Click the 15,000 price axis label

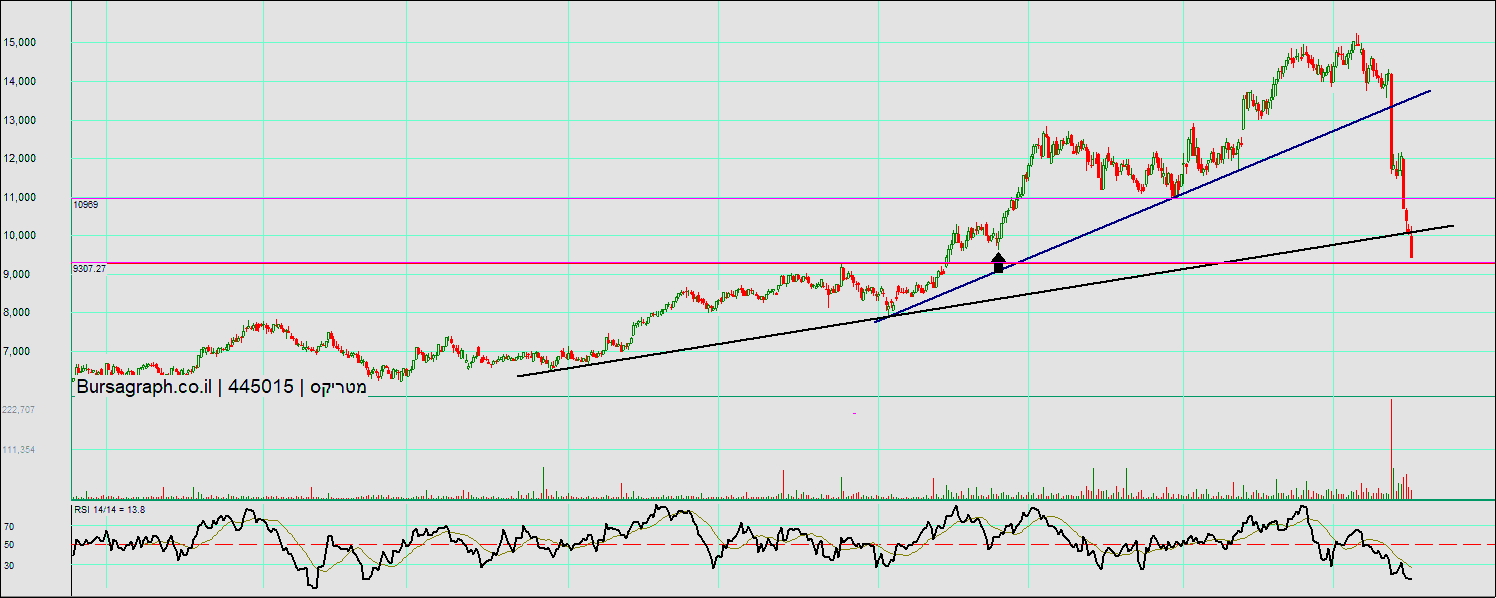tap(48, 43)
